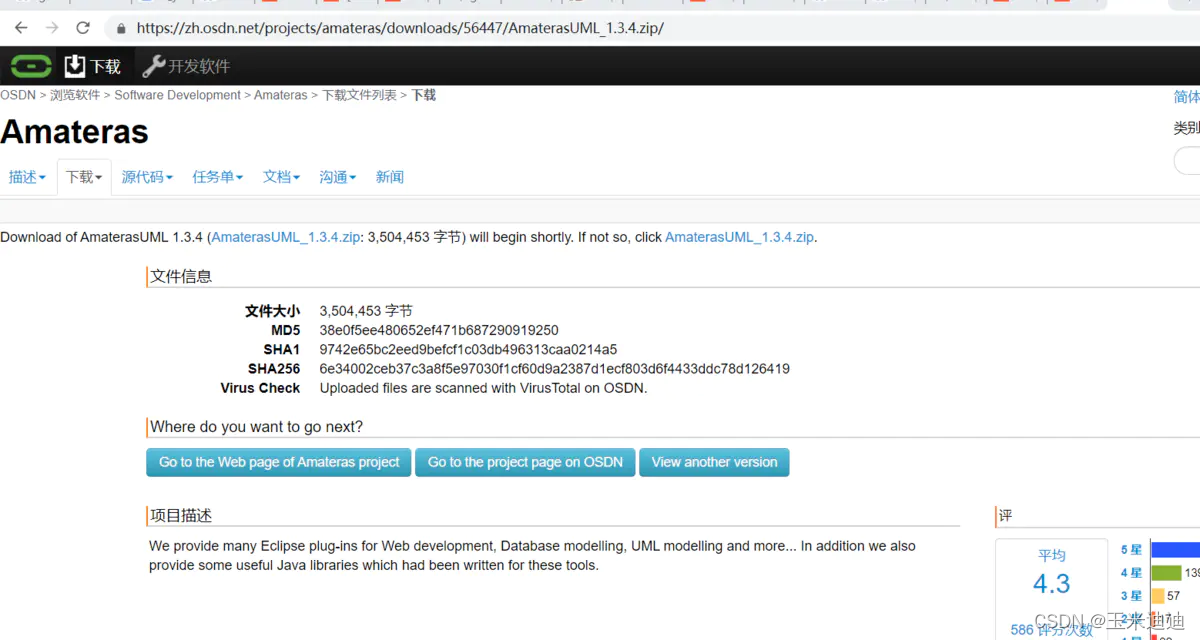
Task: Expand the 任务单 dropdown
Action: tap(218, 177)
